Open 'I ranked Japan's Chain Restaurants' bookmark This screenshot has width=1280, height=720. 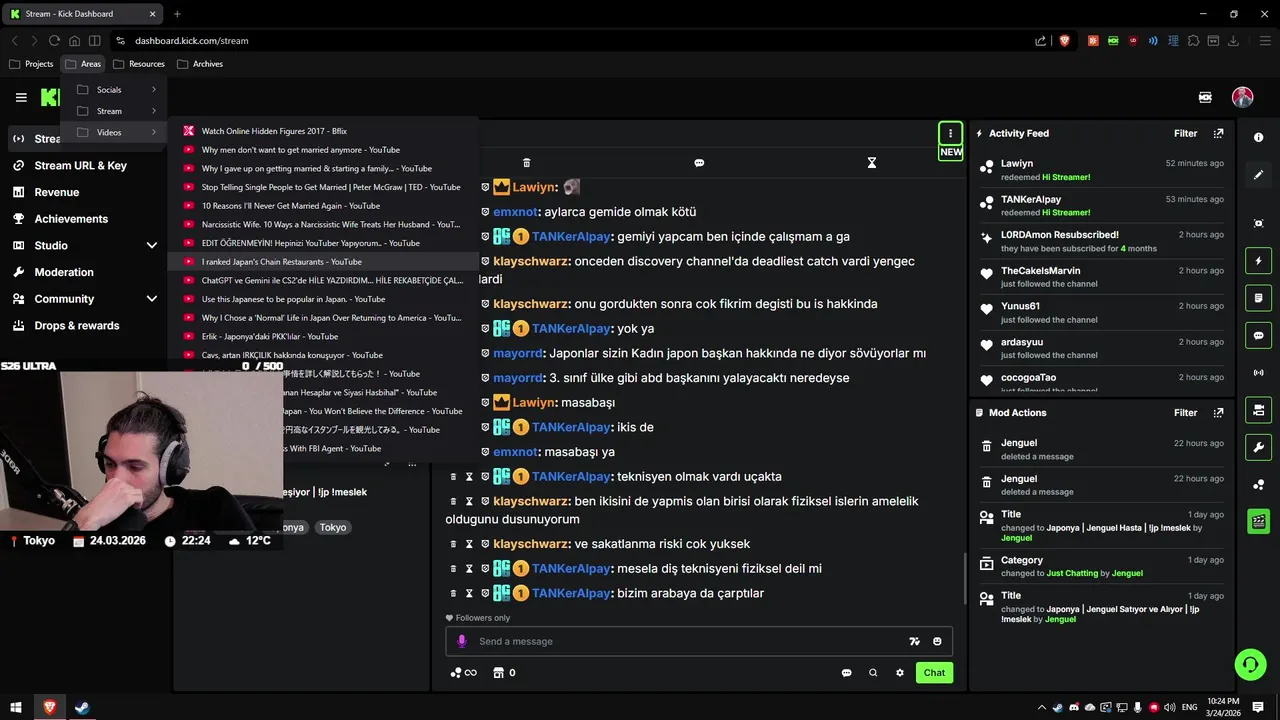[x=322, y=262]
